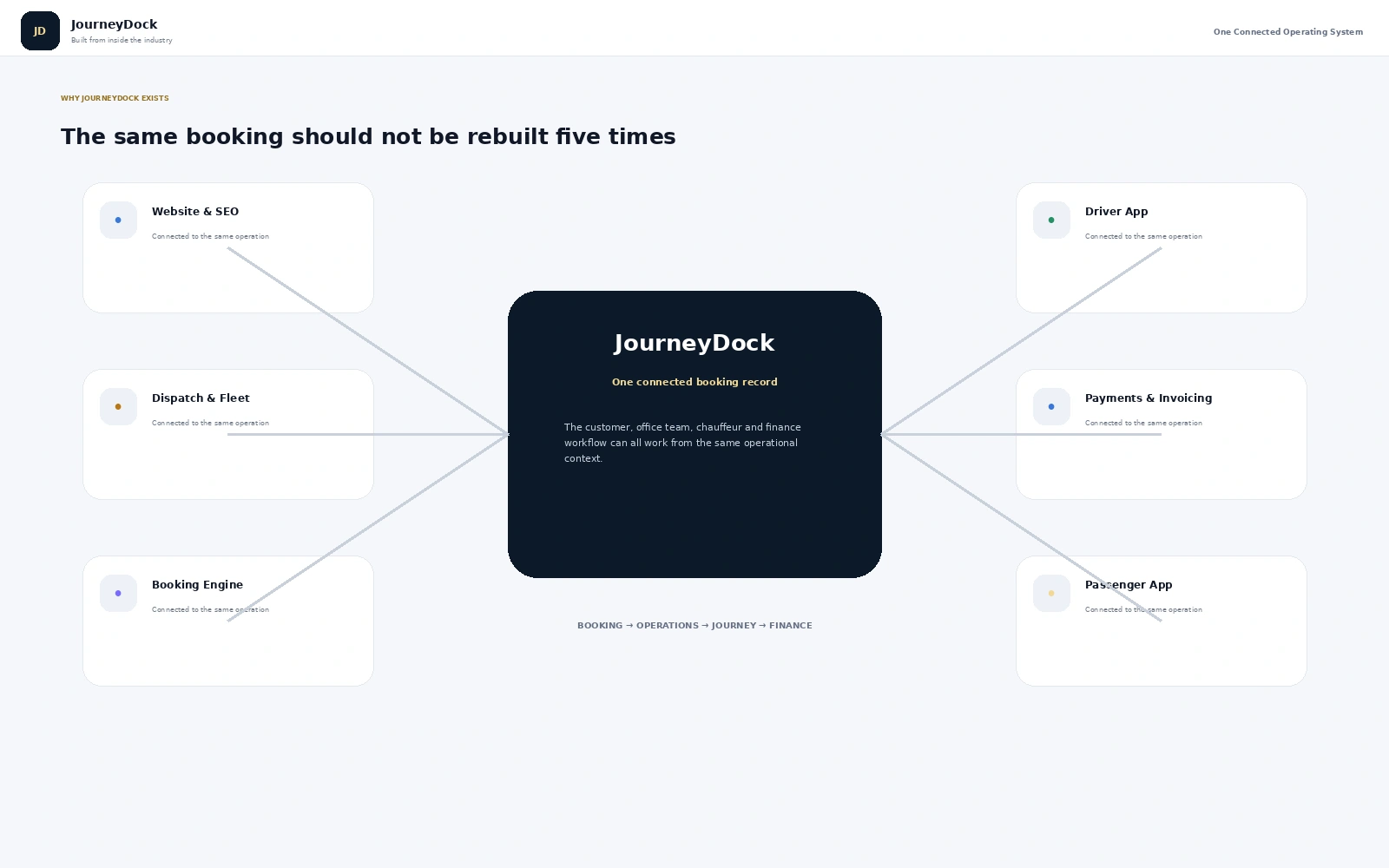Click "One connected booking record" subtitle
Viewport: 1389px width, 868px height.
point(694,382)
